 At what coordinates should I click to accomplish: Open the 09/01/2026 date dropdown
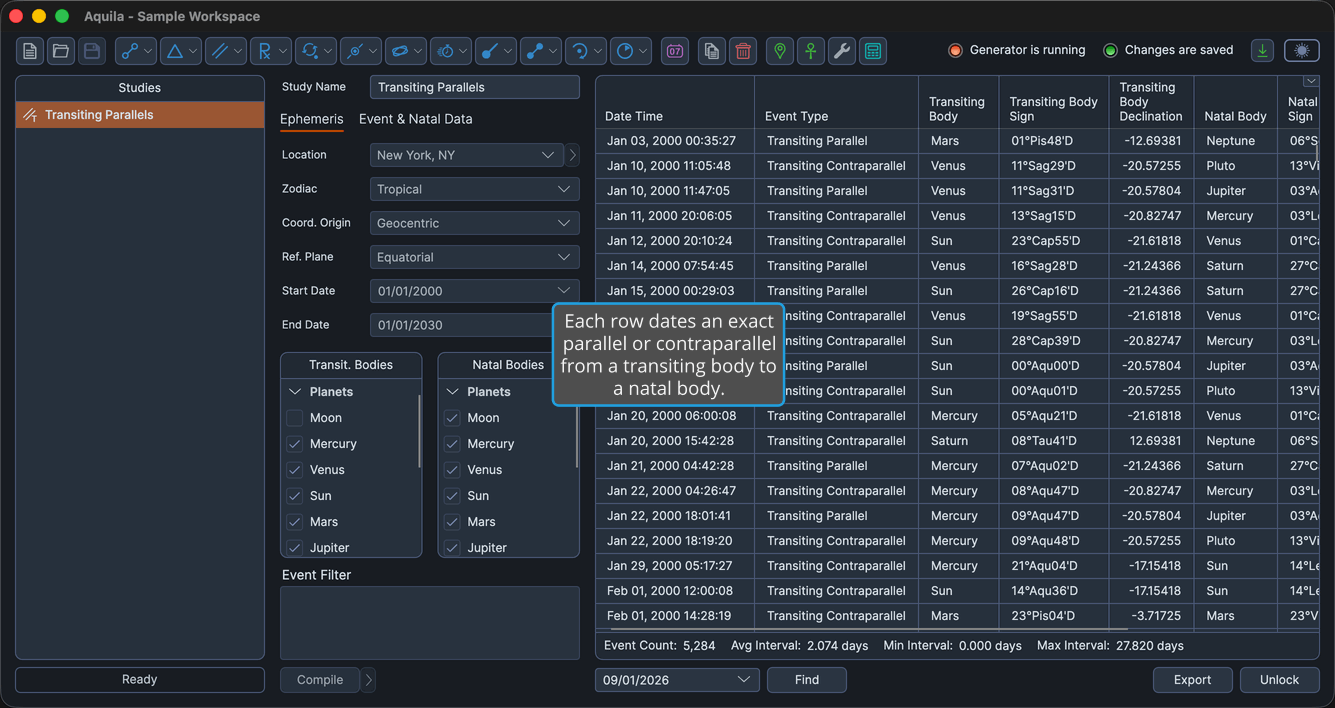[676, 680]
